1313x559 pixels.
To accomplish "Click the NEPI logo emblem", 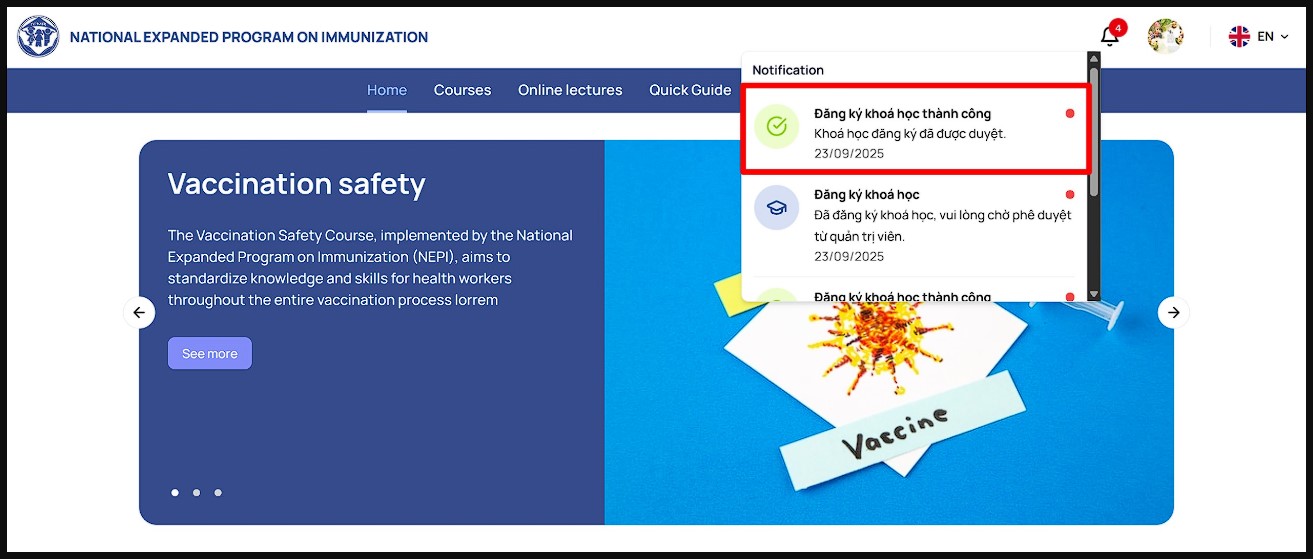I will (x=38, y=37).
